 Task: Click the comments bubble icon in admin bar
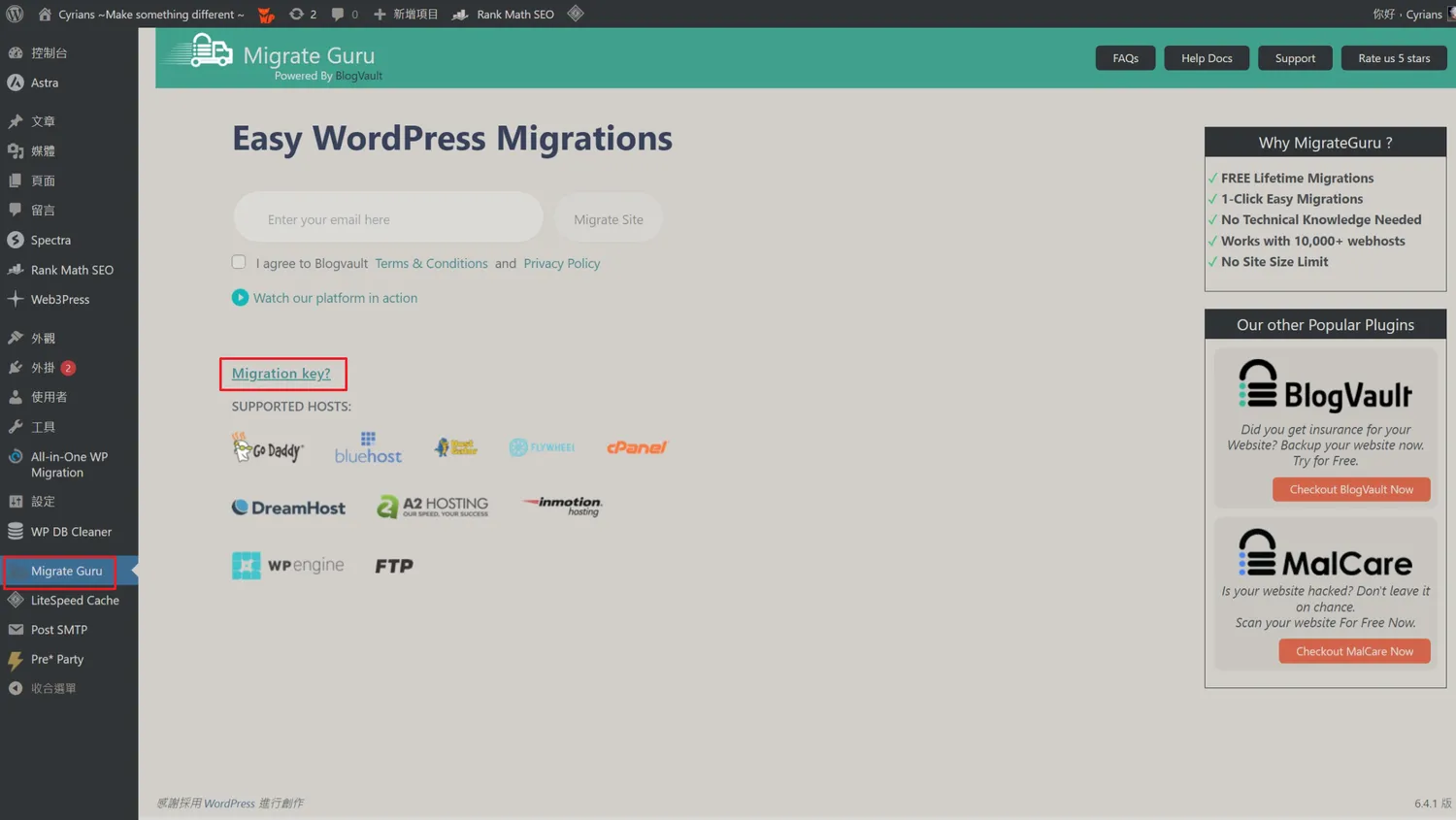[338, 14]
